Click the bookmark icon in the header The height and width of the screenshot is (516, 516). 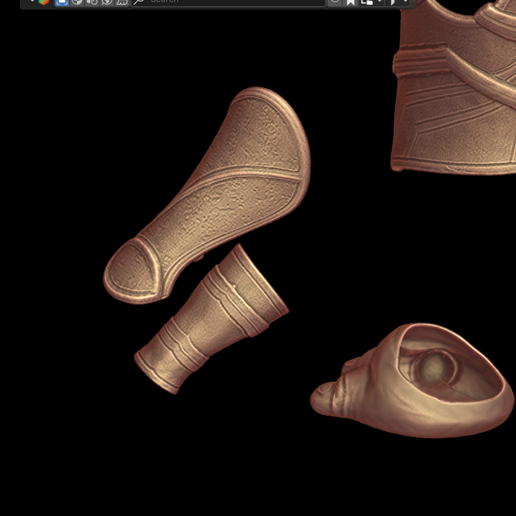coord(350,2)
